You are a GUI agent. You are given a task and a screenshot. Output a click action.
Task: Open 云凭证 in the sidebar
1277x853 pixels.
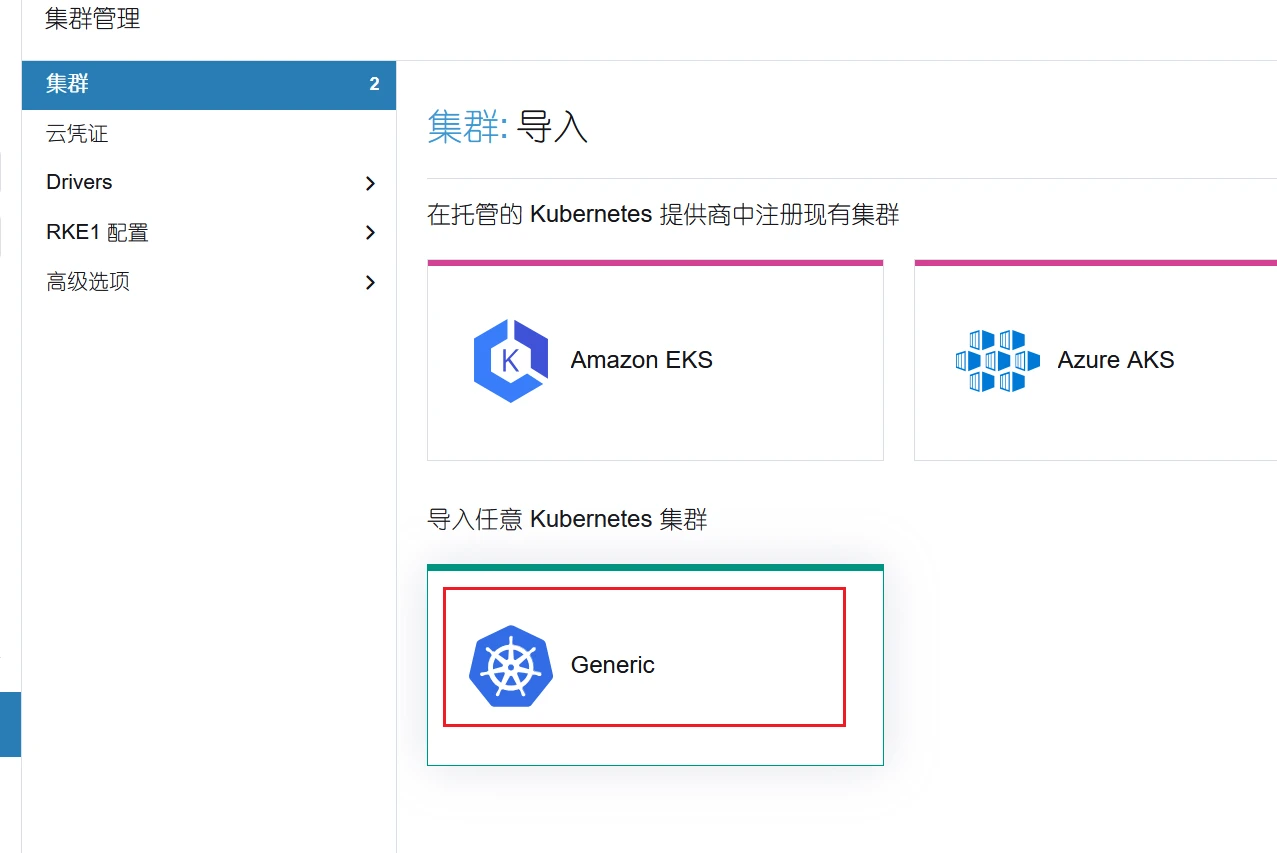77,134
